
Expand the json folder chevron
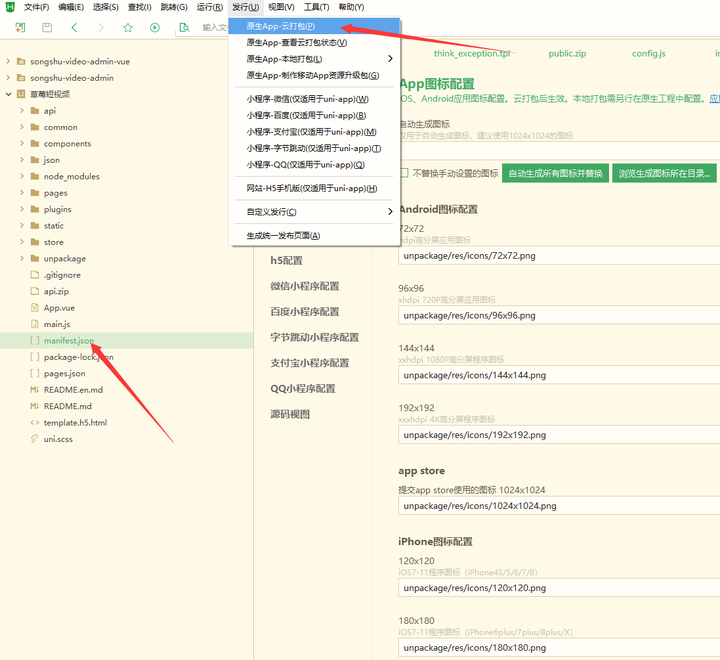pyautogui.click(x=22, y=160)
